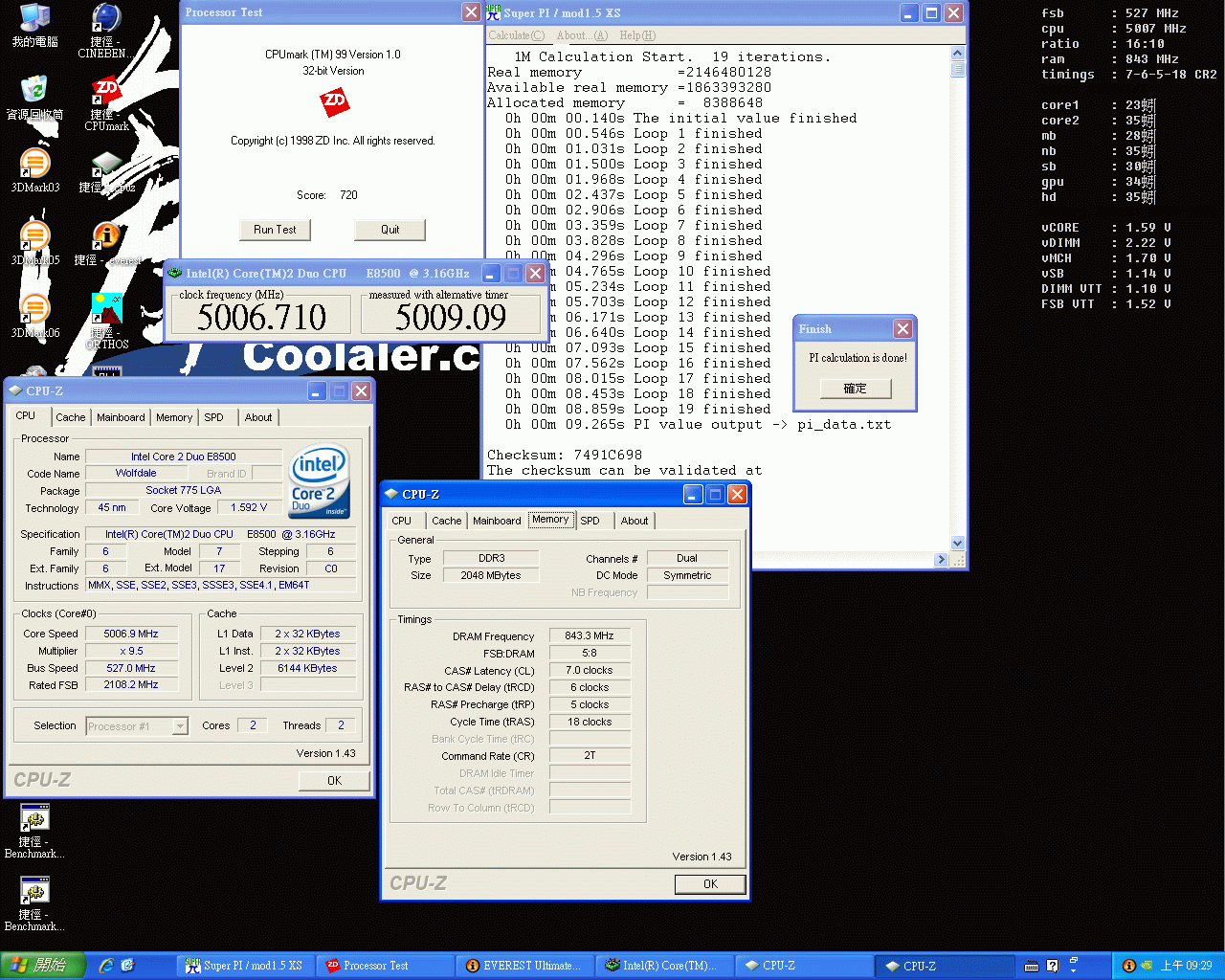Click Super PI horizontal scrollbar right arrow

[942, 559]
